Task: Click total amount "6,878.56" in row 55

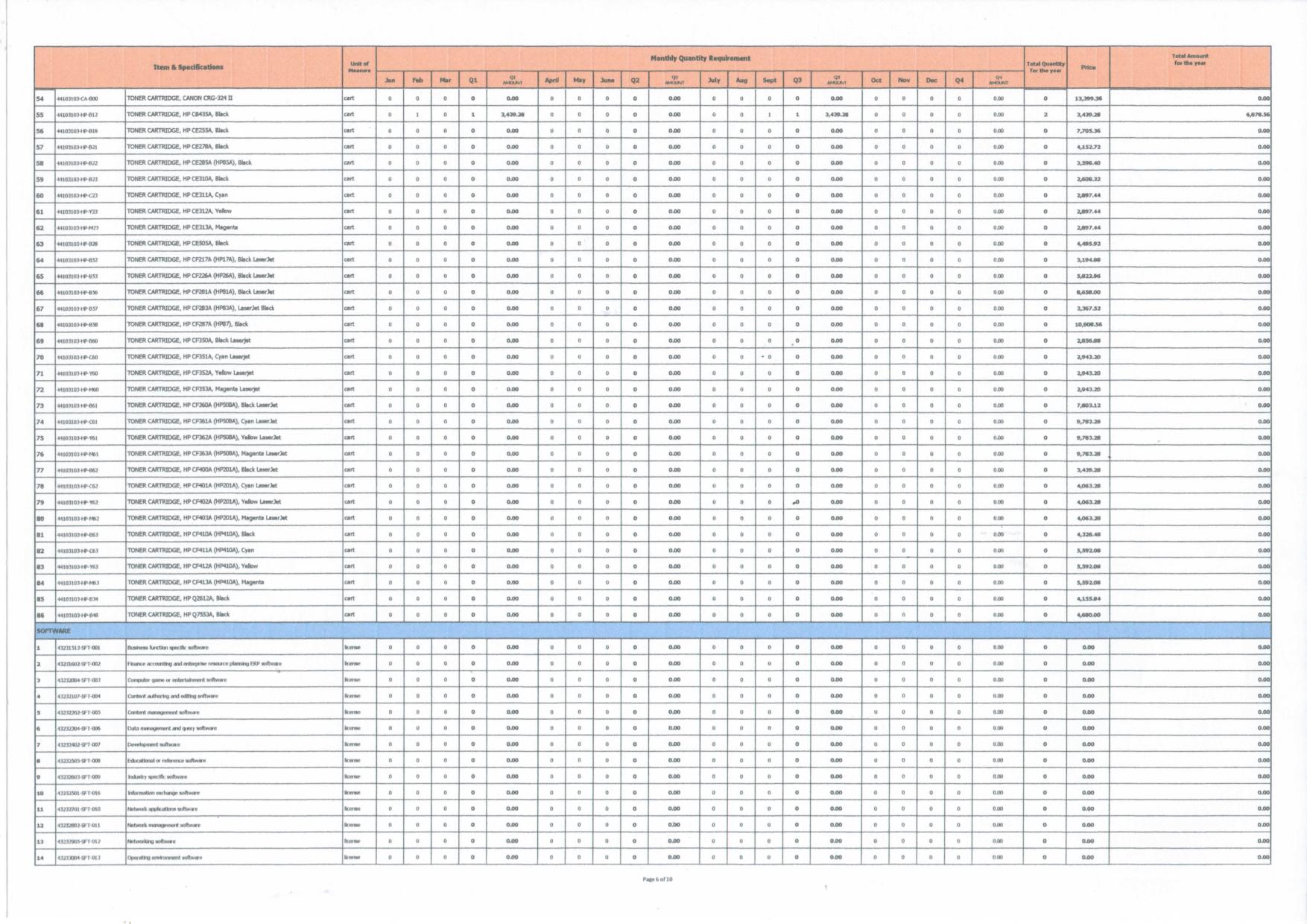Action: pos(1190,115)
